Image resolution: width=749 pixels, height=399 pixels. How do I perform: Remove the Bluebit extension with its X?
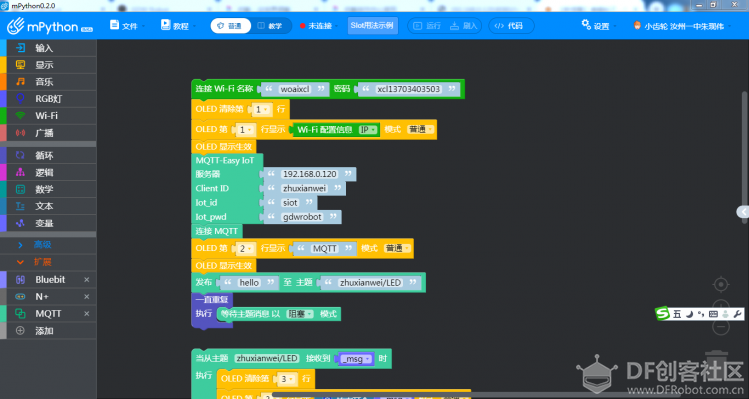tap(86, 280)
